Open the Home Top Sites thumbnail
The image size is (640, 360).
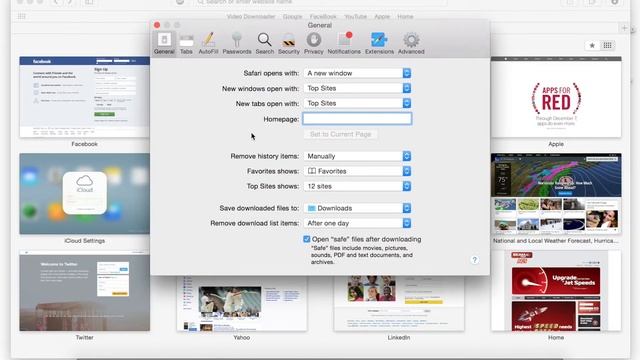pyautogui.click(x=556, y=291)
